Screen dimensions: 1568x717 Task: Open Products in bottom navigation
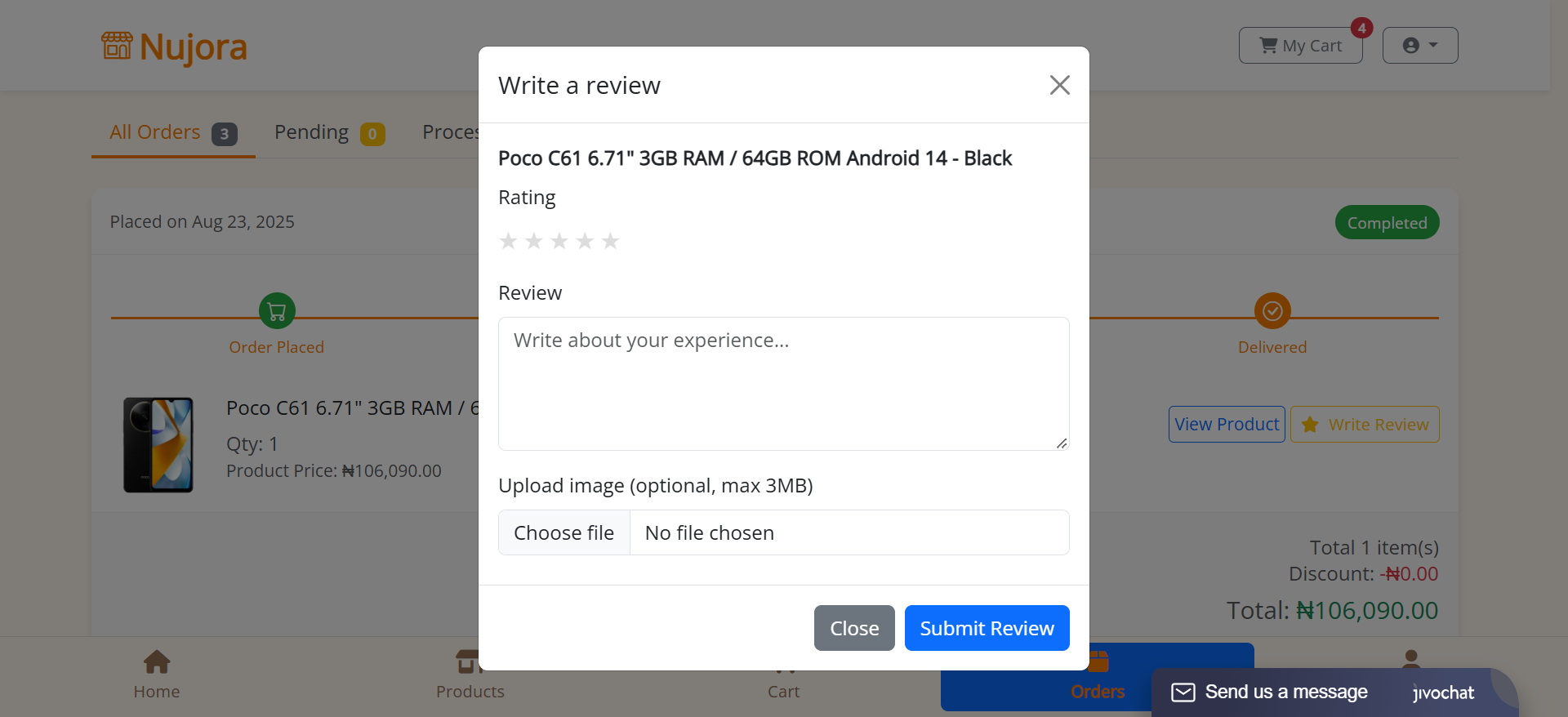[470, 675]
